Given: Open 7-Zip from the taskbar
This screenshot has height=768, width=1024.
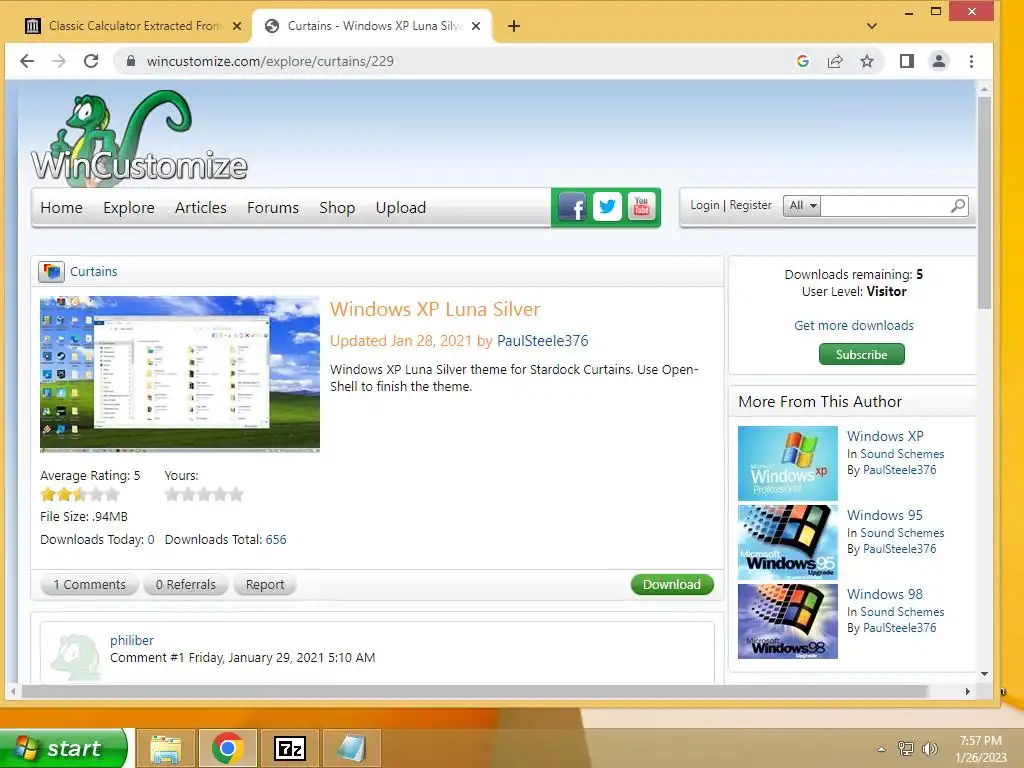Looking at the screenshot, I should click(290, 748).
